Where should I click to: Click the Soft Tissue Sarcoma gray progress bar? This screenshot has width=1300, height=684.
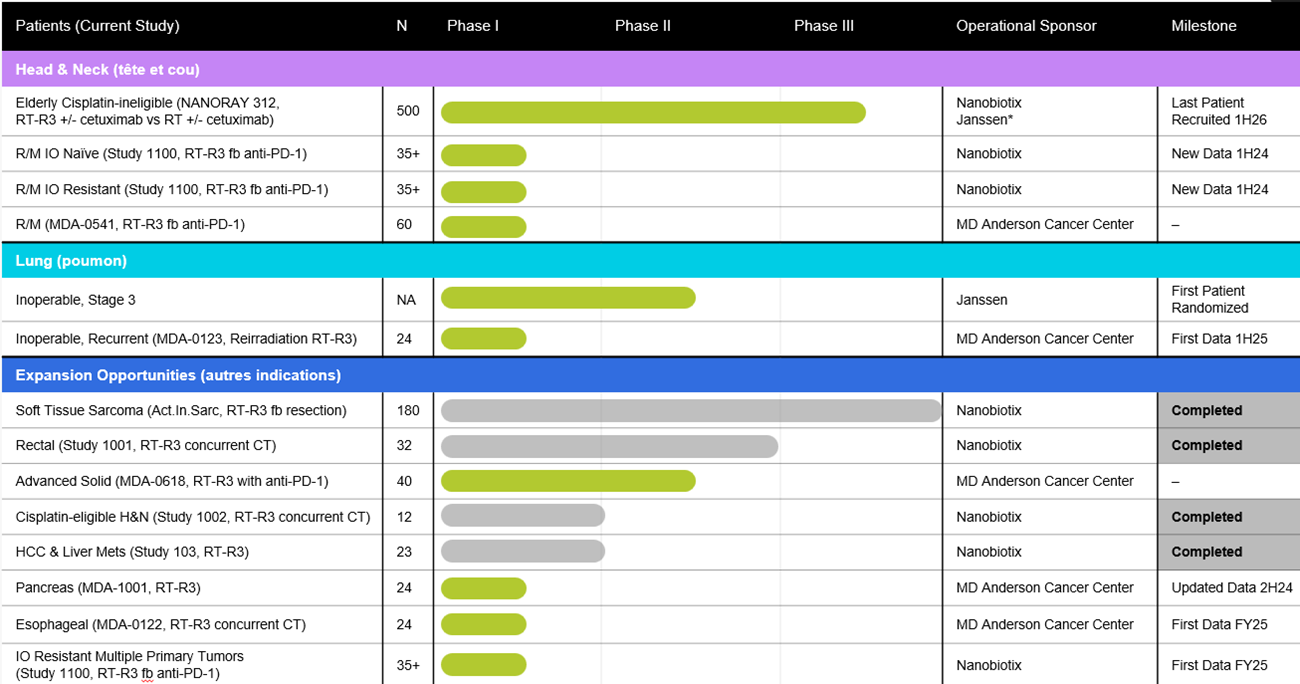690,410
